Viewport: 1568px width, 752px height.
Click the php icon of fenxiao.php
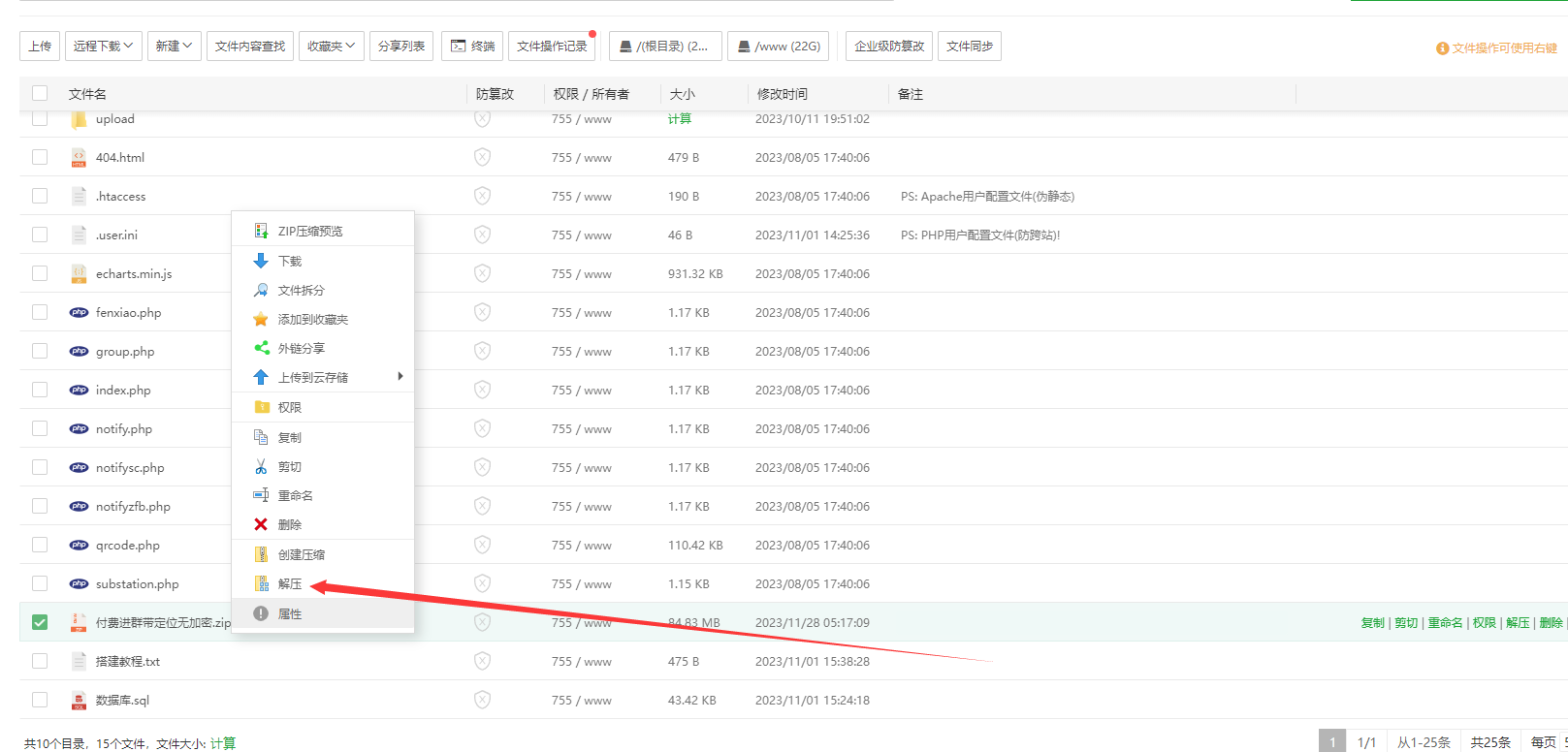click(x=80, y=312)
